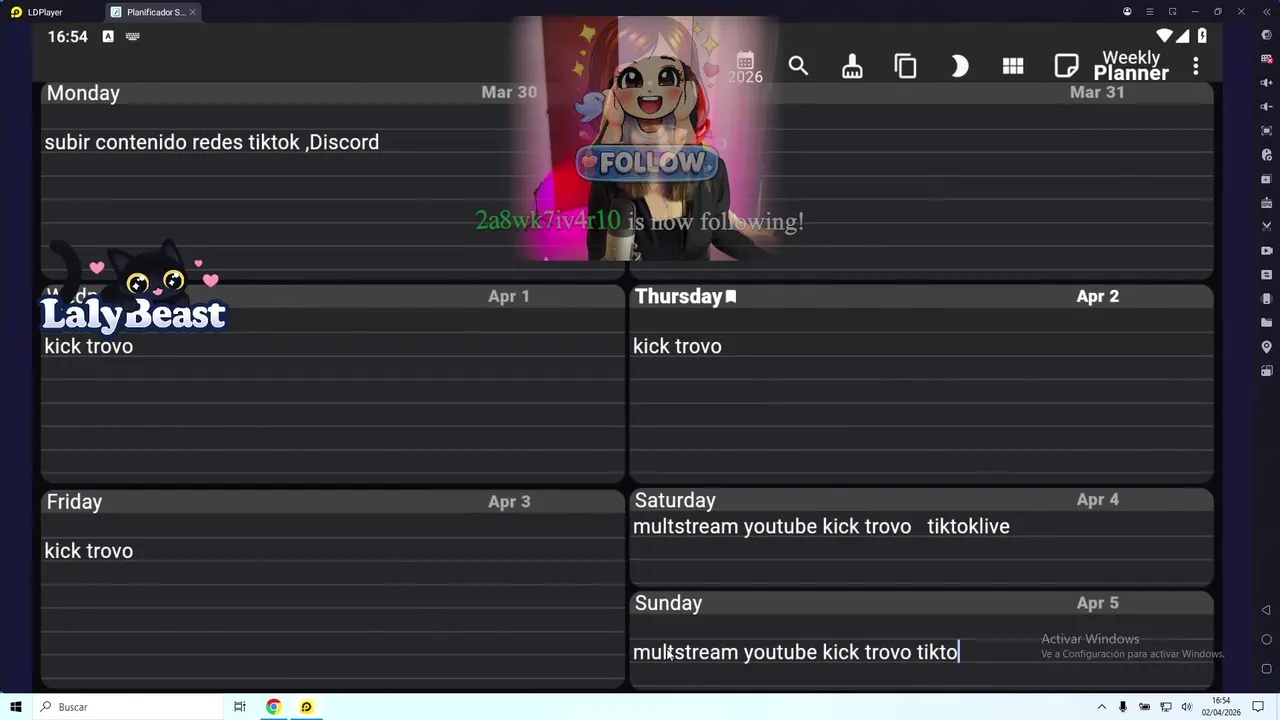1280x720 pixels.
Task: Select the Sunday day header
Action: click(668, 603)
